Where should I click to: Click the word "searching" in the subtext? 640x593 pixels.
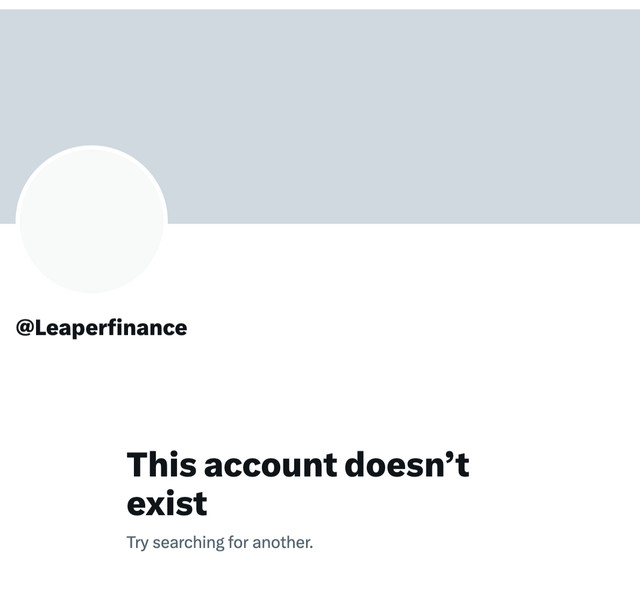point(189,543)
